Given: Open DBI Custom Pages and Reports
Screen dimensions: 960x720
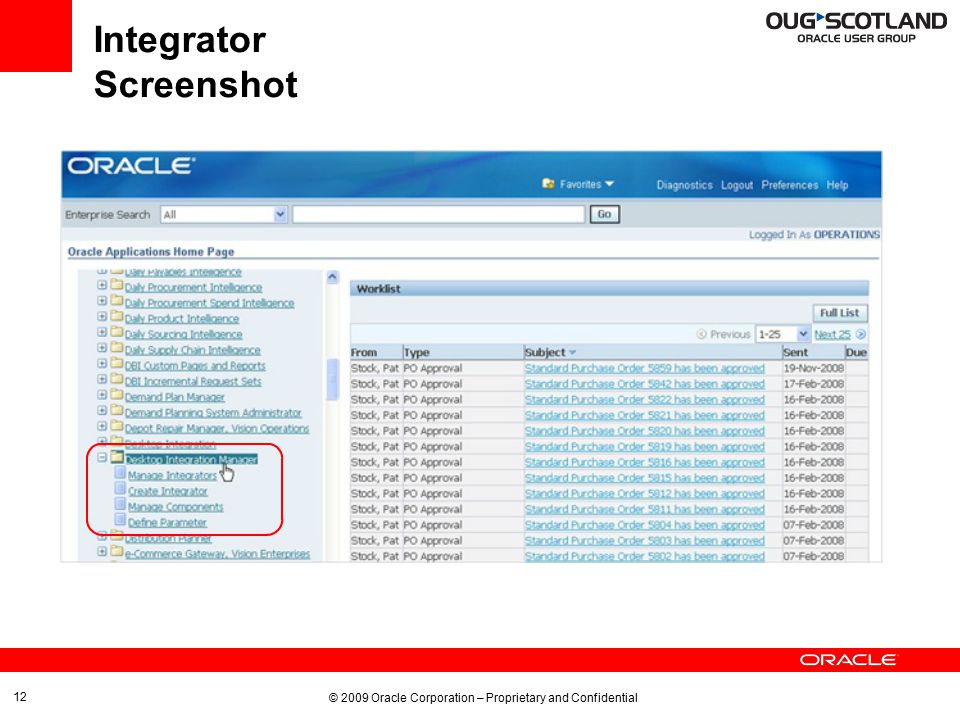Looking at the screenshot, I should (x=195, y=366).
